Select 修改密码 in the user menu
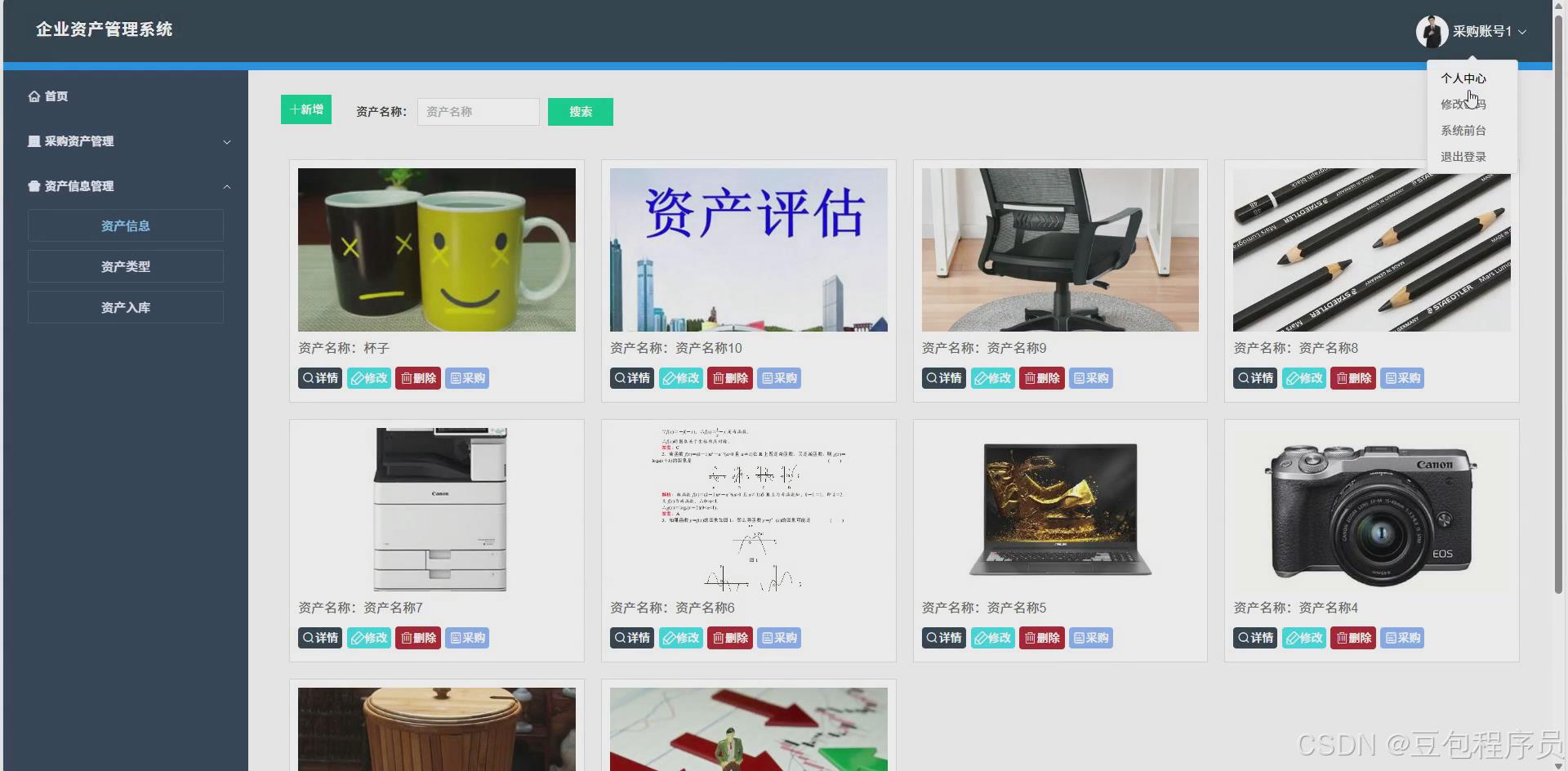This screenshot has width=1568, height=771. (x=1463, y=104)
